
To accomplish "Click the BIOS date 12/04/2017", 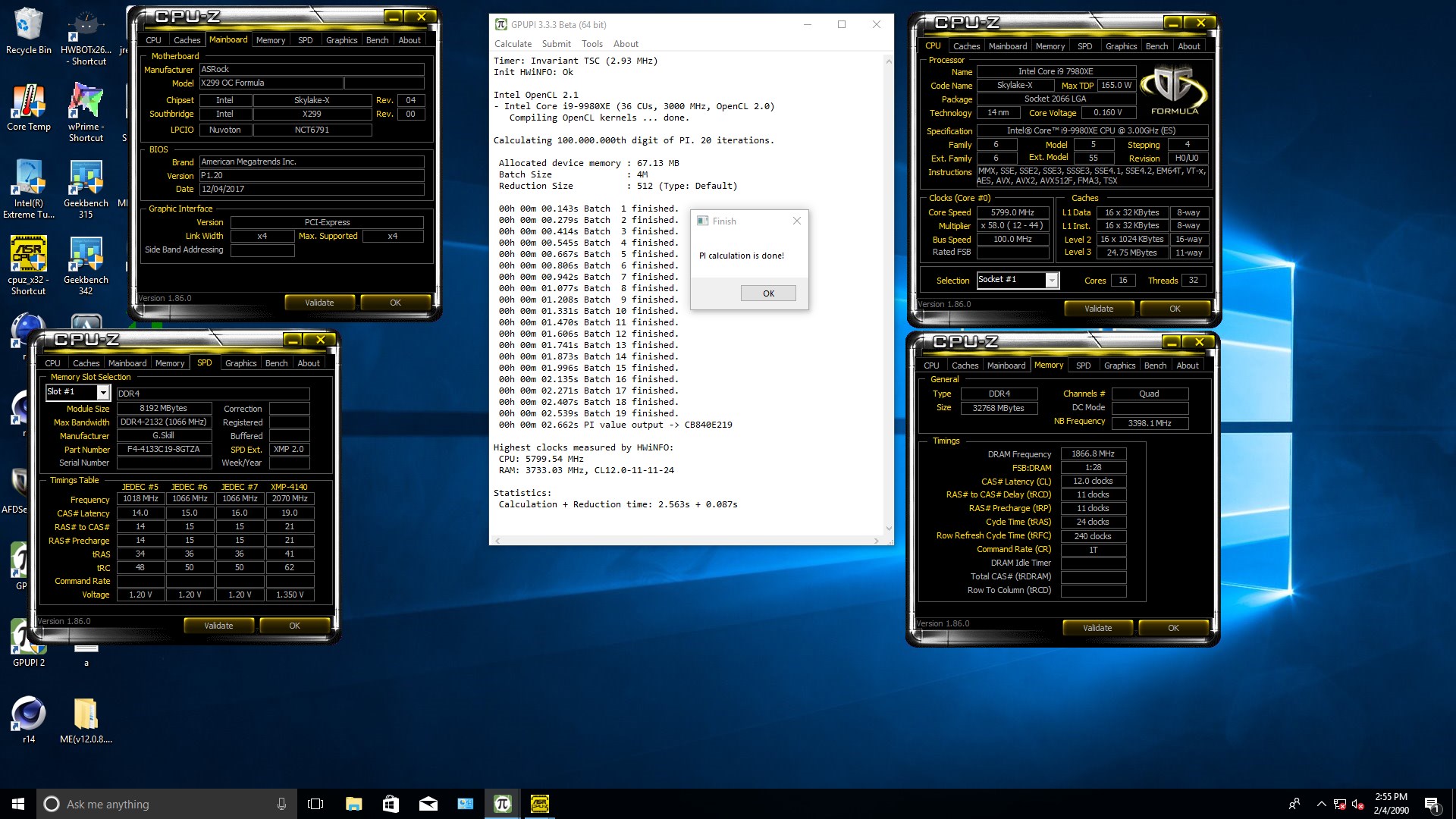I will click(x=311, y=189).
